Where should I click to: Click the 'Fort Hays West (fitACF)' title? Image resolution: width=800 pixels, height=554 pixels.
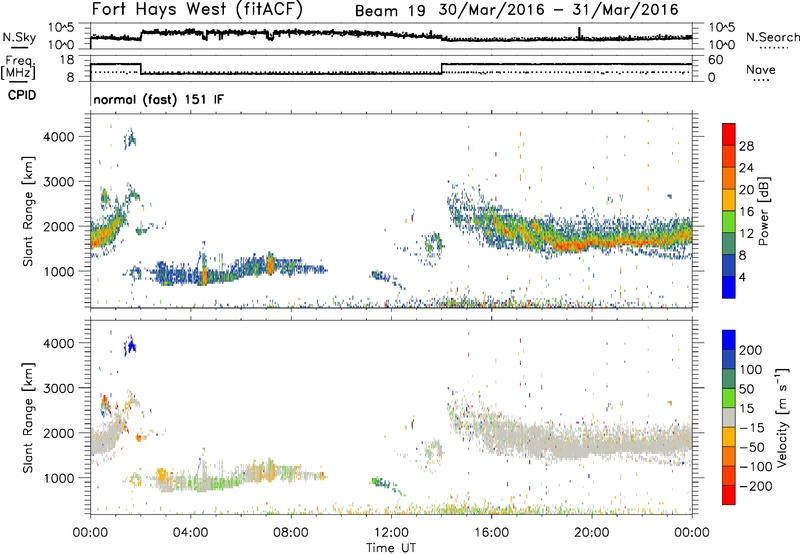click(197, 10)
